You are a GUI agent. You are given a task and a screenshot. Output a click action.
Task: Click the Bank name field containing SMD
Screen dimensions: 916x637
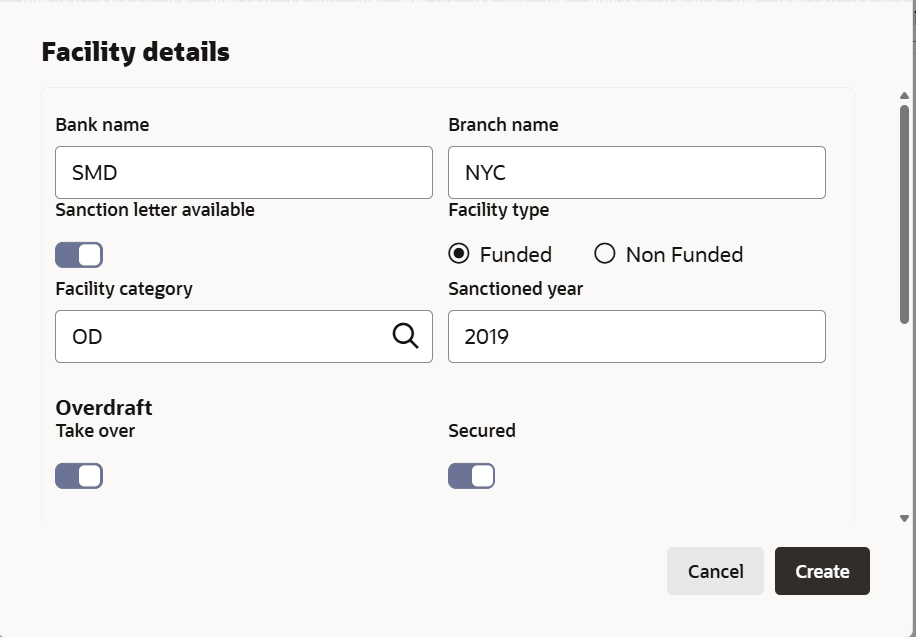(x=243, y=173)
